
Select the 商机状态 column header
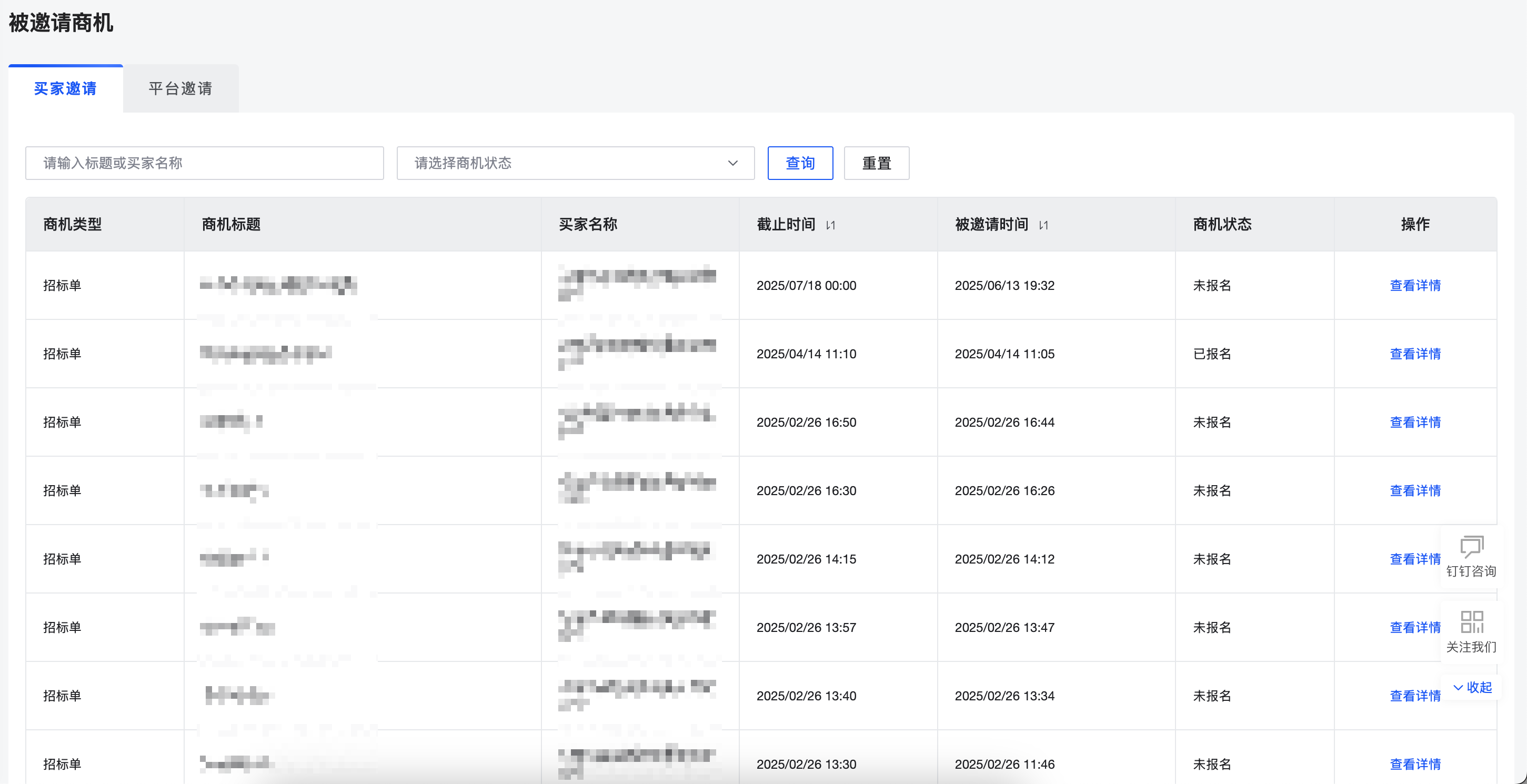1222,225
